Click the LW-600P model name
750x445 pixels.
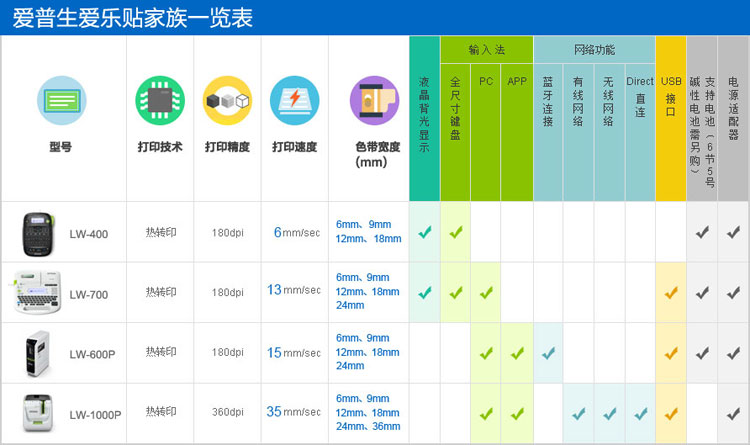[x=92, y=354]
